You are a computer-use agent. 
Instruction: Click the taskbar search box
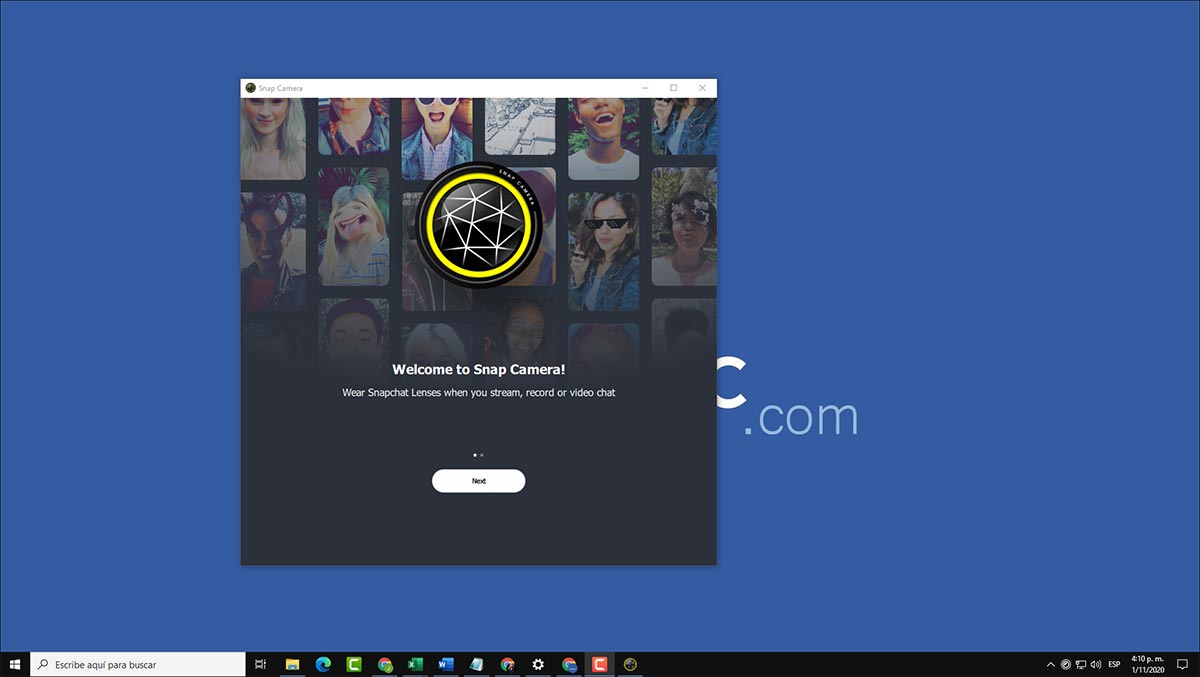point(138,664)
